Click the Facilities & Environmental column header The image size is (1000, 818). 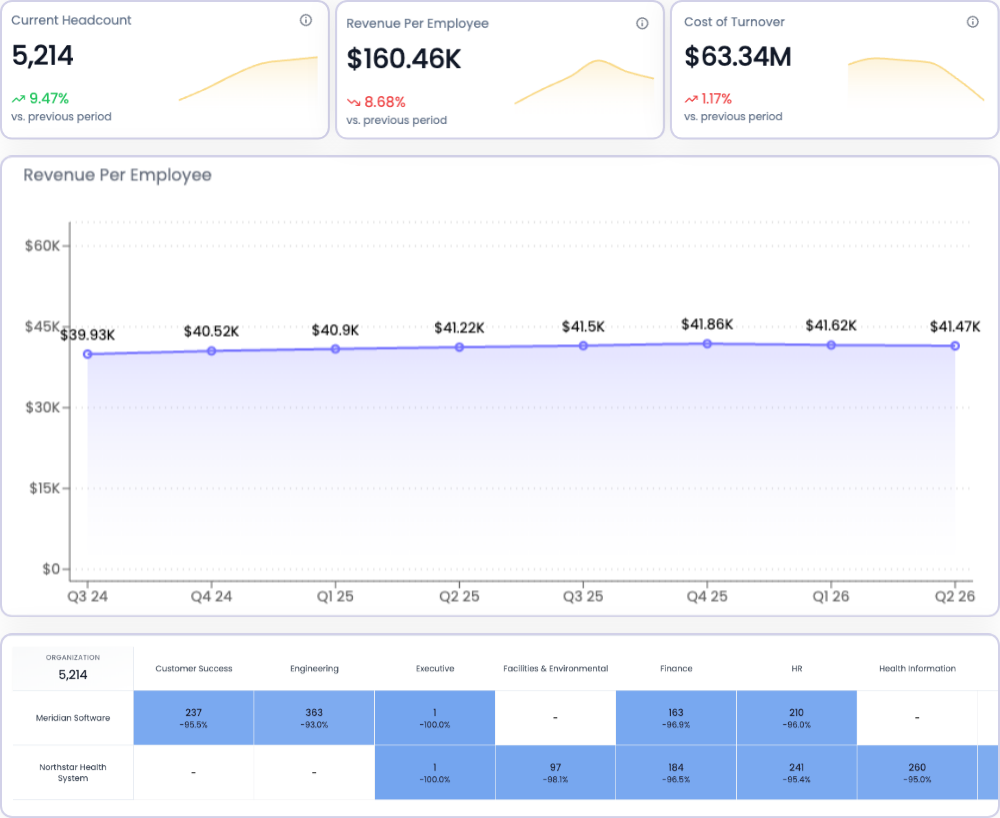(555, 669)
